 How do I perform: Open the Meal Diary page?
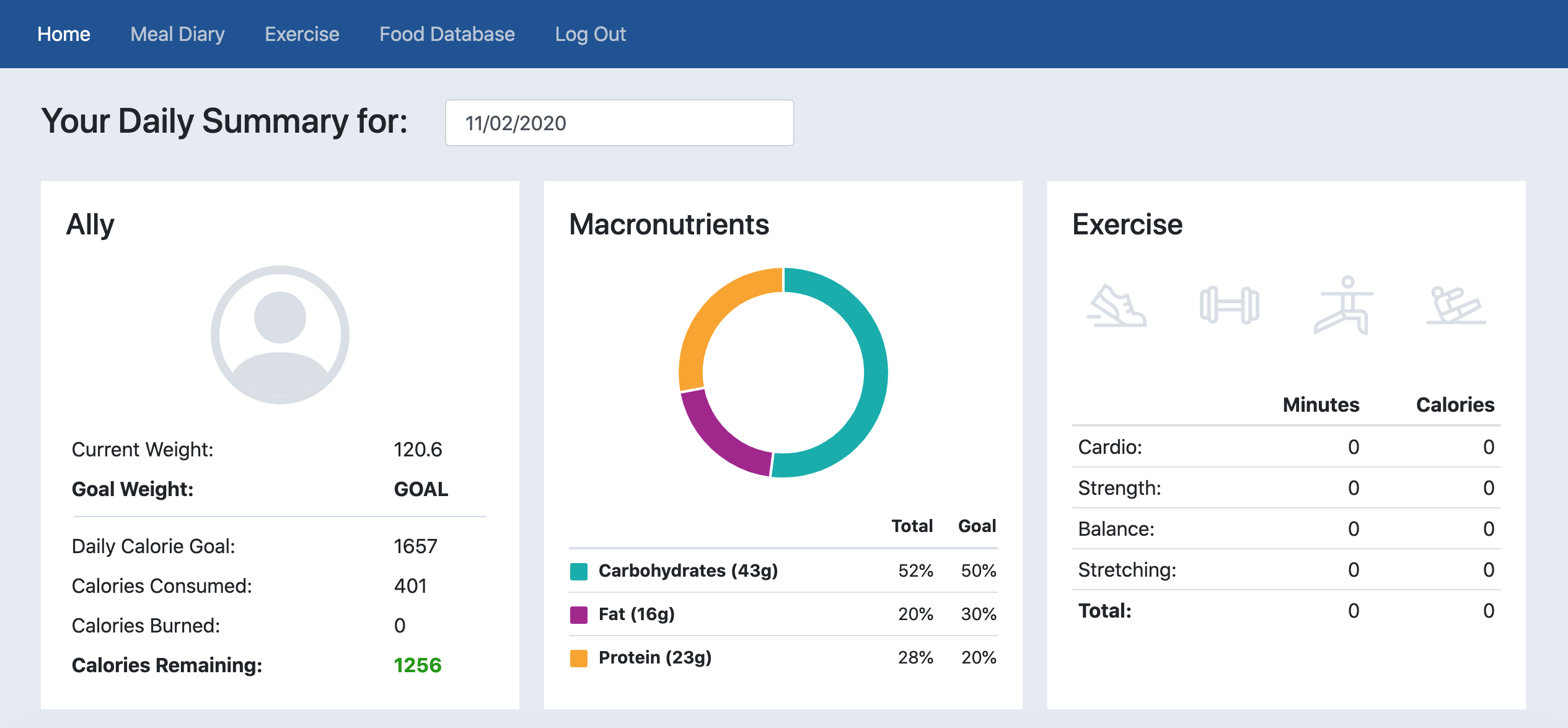[x=177, y=33]
